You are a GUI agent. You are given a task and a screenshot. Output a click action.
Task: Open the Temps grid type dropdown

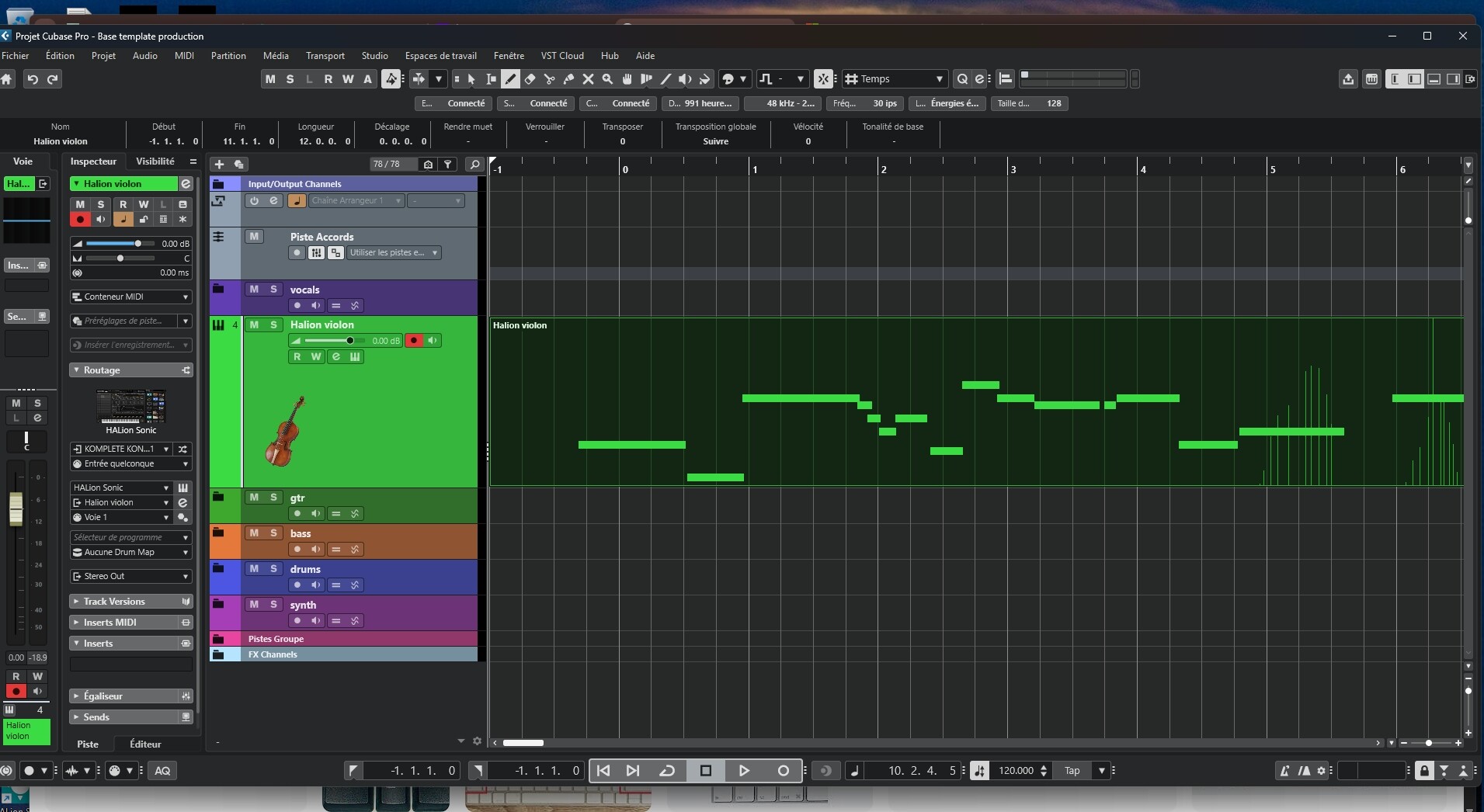(895, 79)
